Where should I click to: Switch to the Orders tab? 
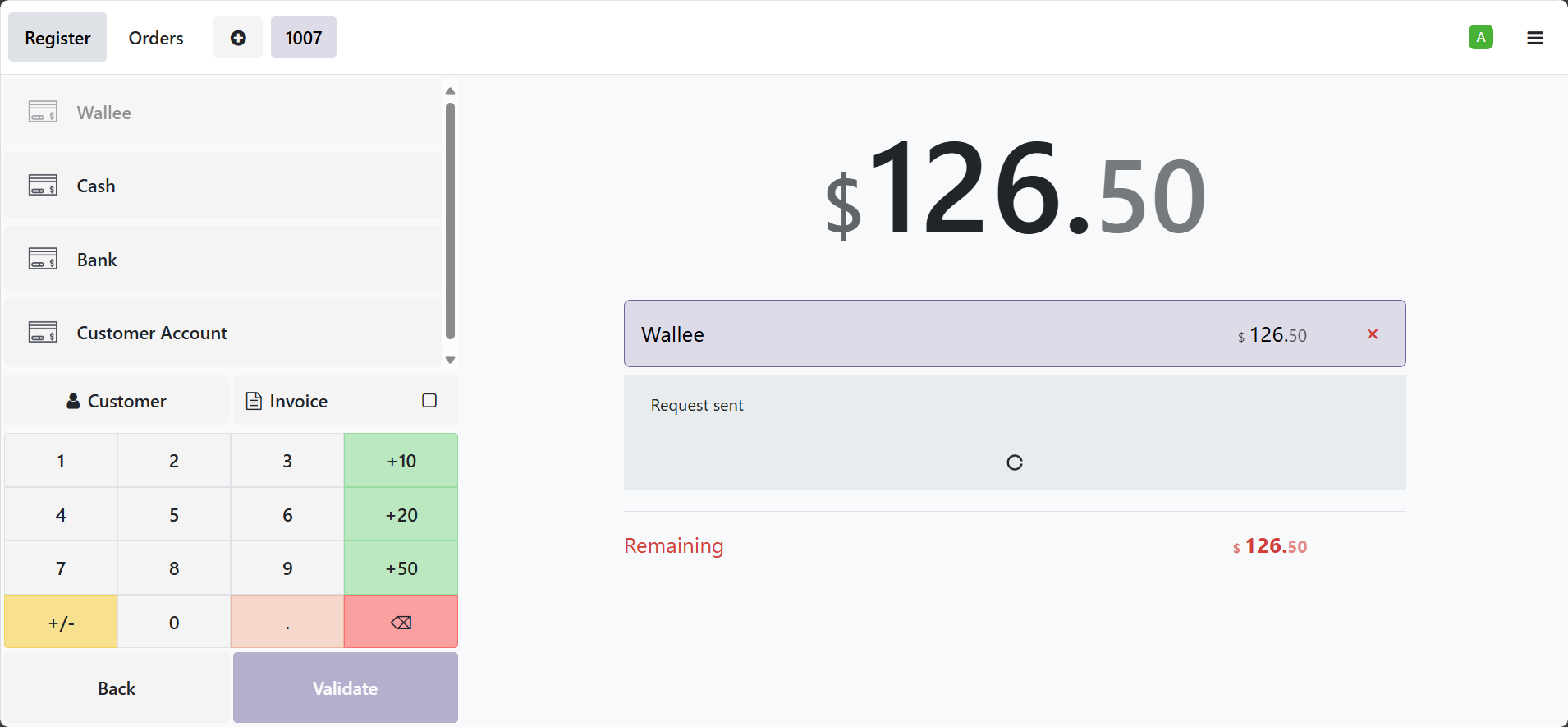click(x=155, y=38)
